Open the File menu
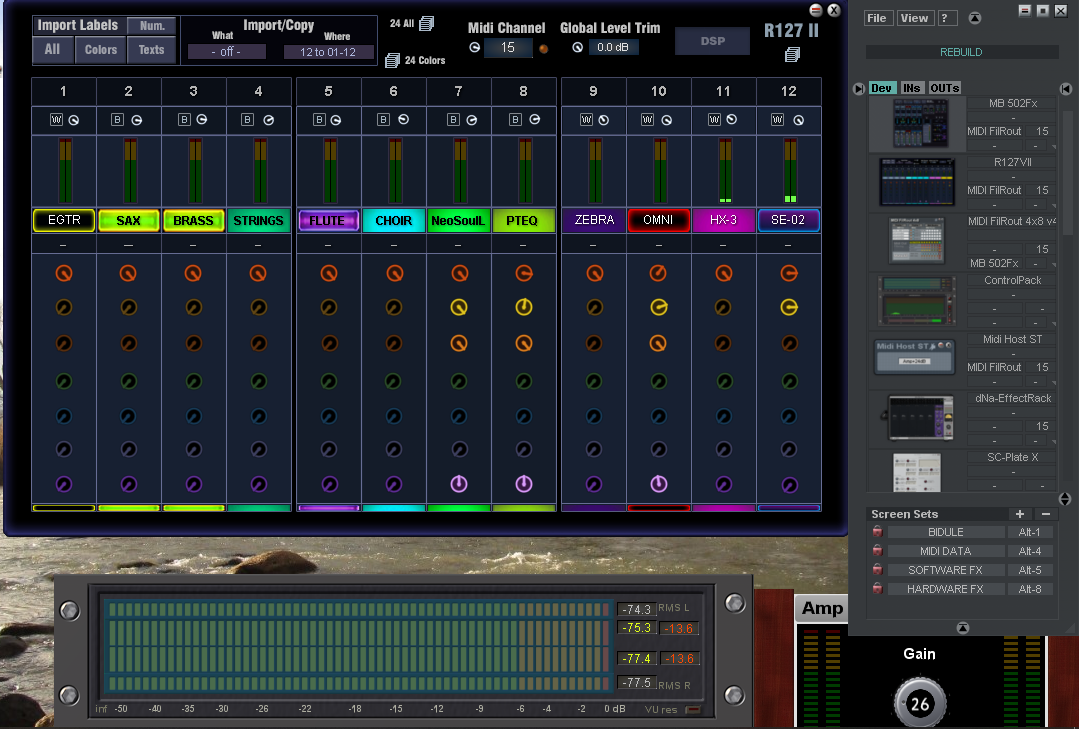This screenshot has width=1080, height=729. coord(877,18)
